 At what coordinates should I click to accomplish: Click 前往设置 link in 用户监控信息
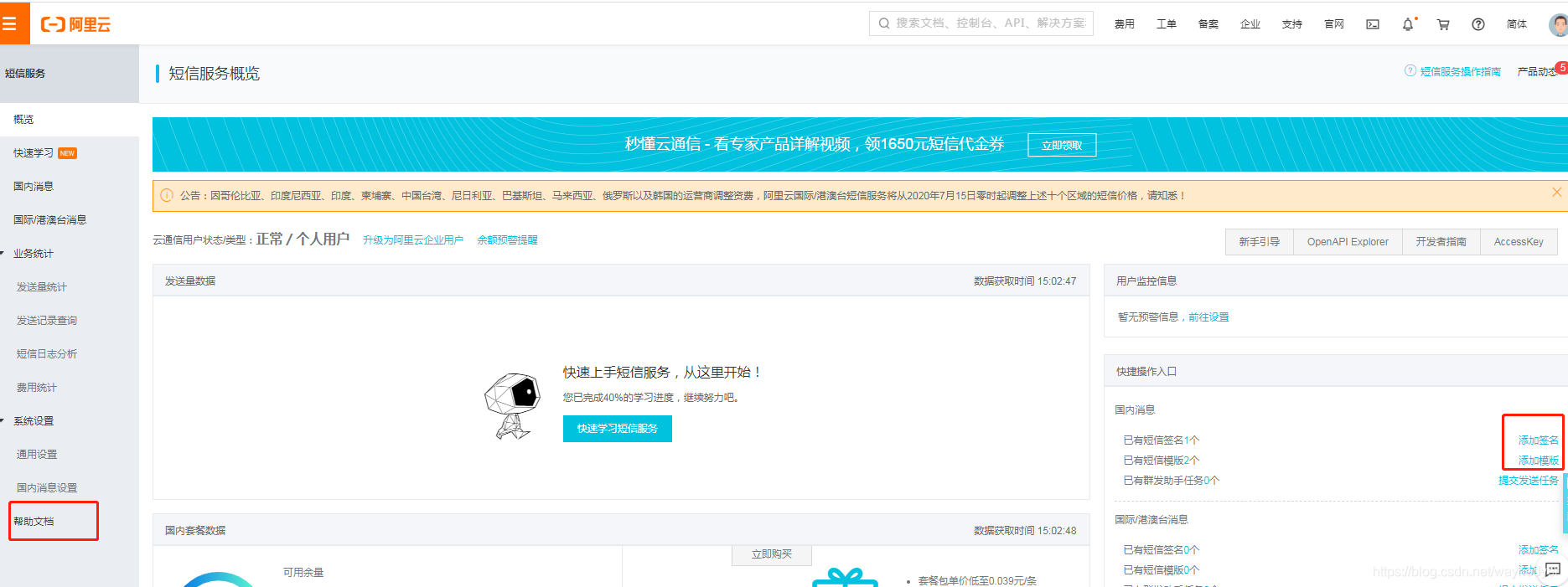click(x=1208, y=317)
